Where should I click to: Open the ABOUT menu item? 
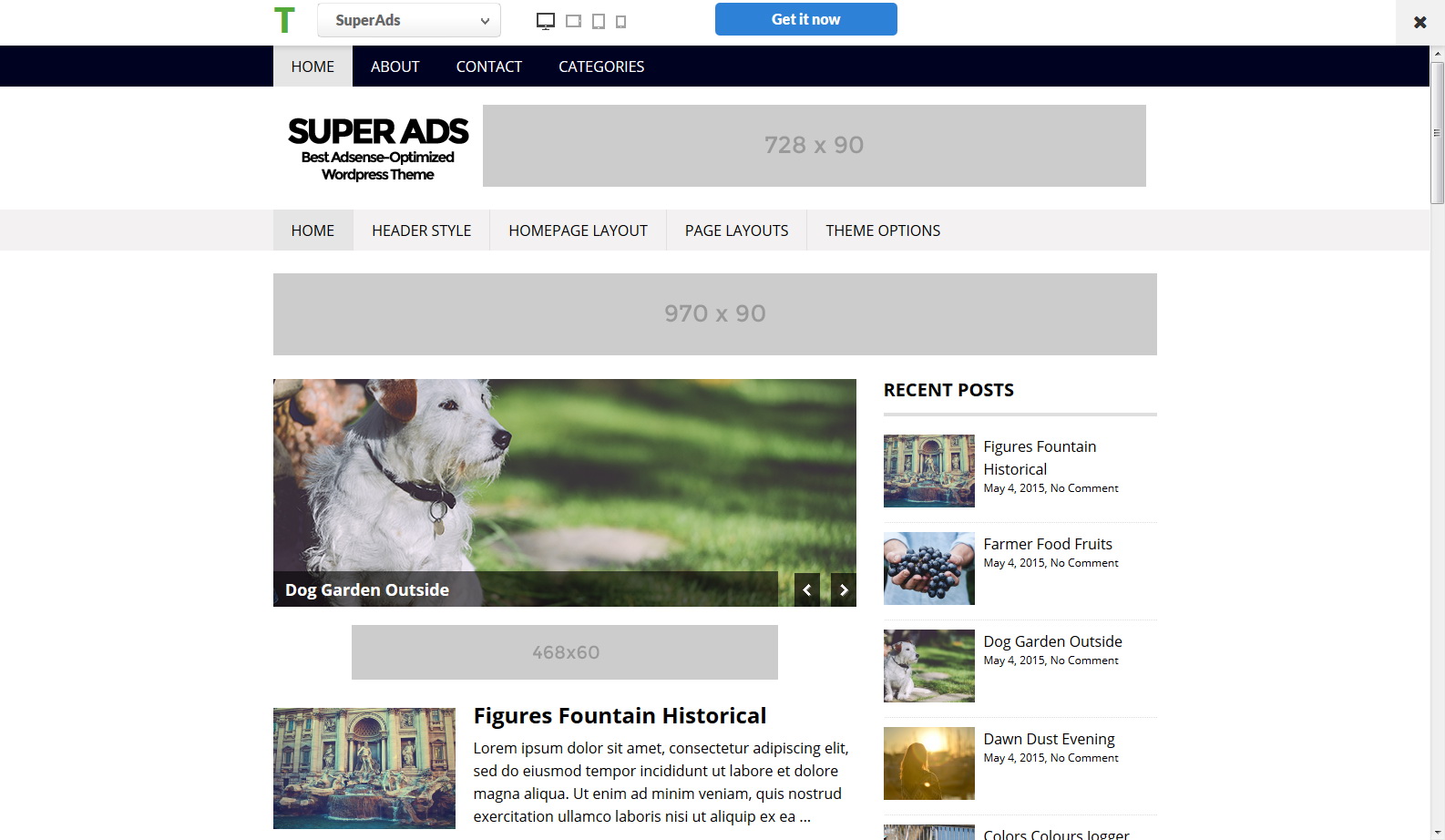point(395,67)
